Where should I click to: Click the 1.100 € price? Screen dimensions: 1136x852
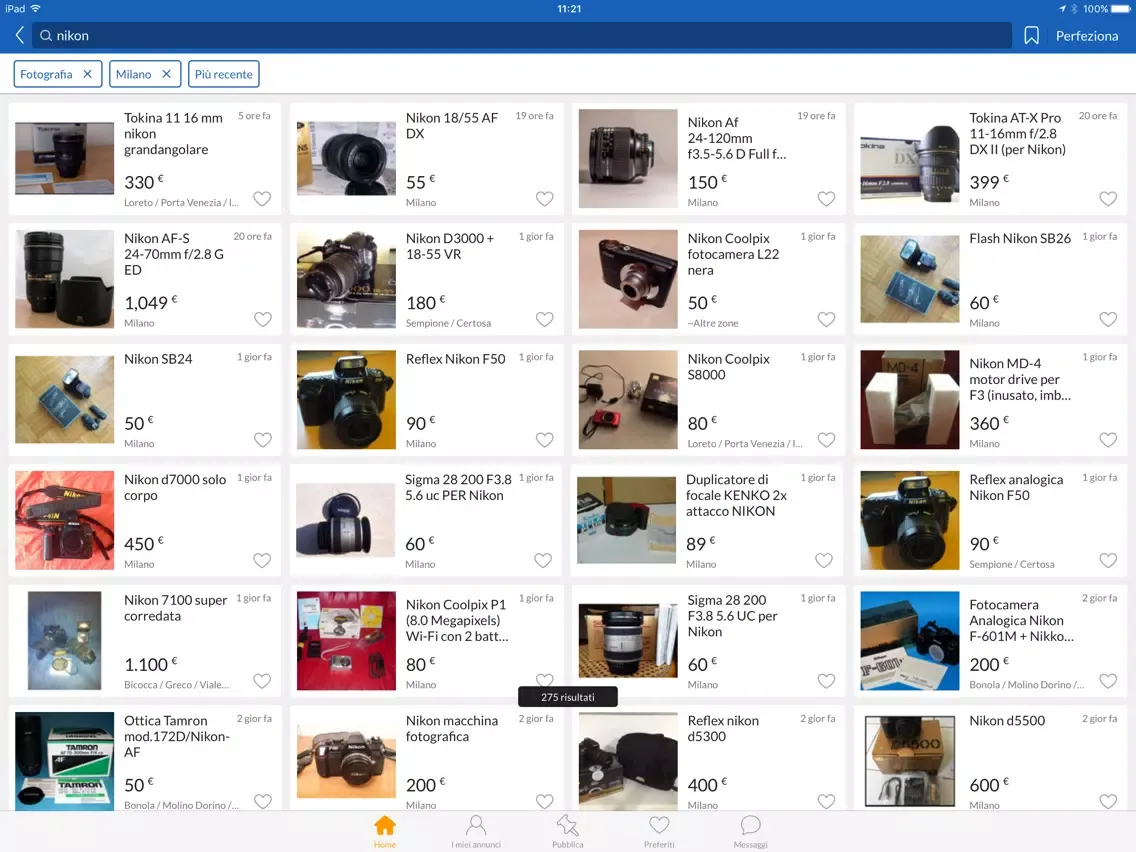click(151, 664)
